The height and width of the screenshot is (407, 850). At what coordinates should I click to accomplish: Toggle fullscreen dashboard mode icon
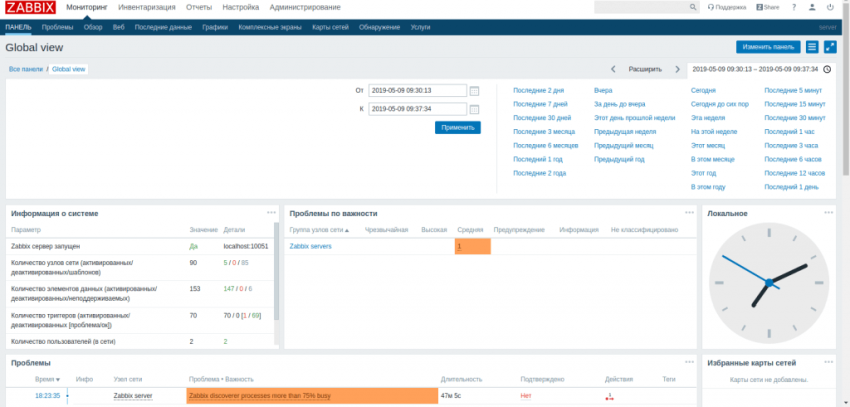pos(830,47)
